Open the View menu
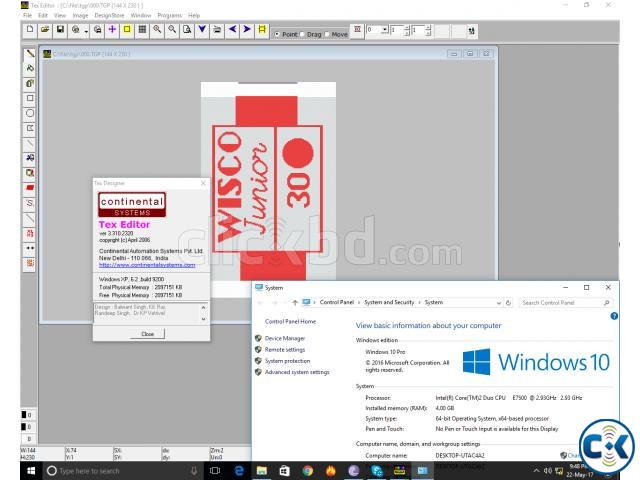 click(x=60, y=16)
